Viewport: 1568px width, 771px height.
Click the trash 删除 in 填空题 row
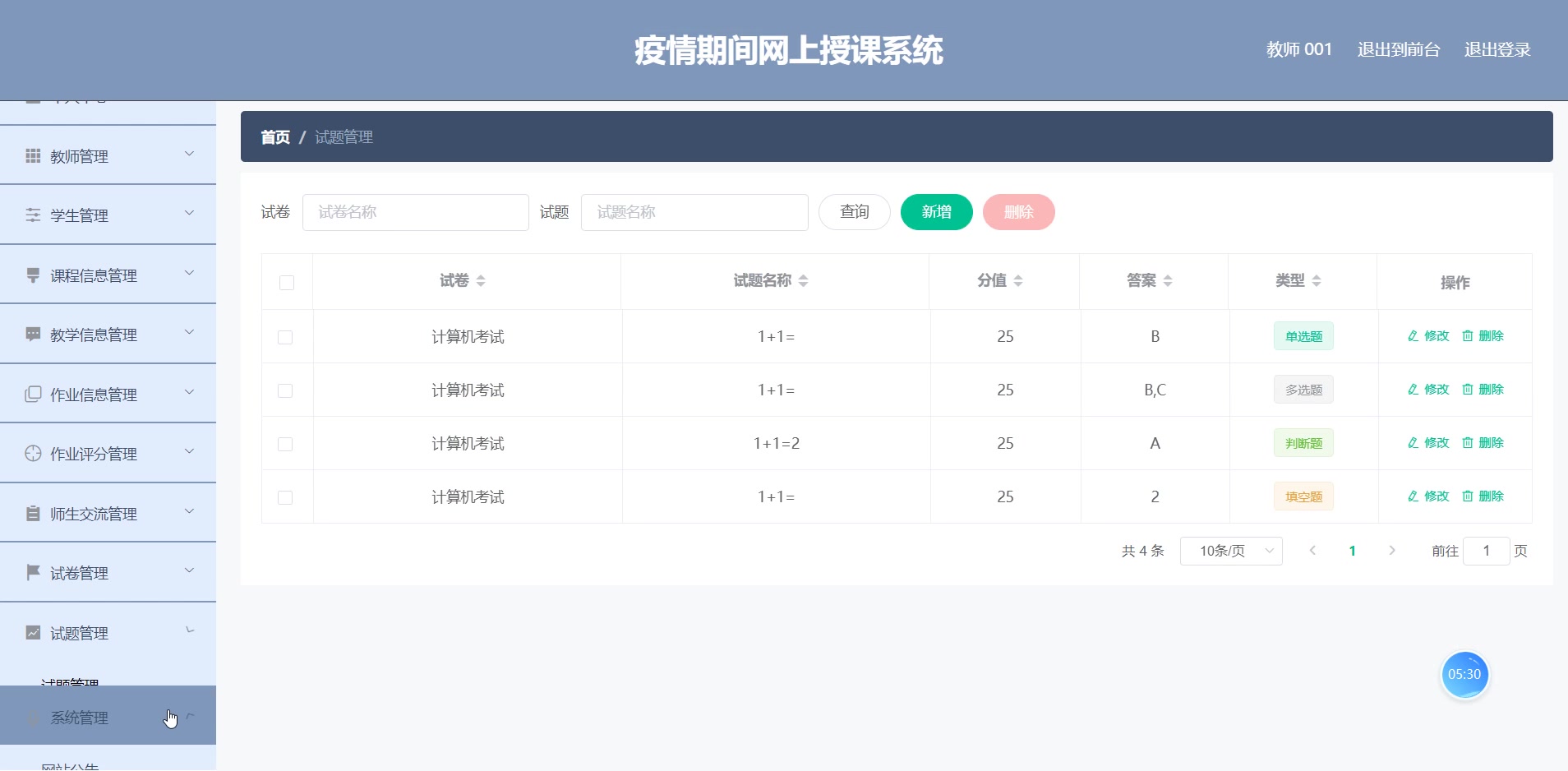click(1483, 496)
